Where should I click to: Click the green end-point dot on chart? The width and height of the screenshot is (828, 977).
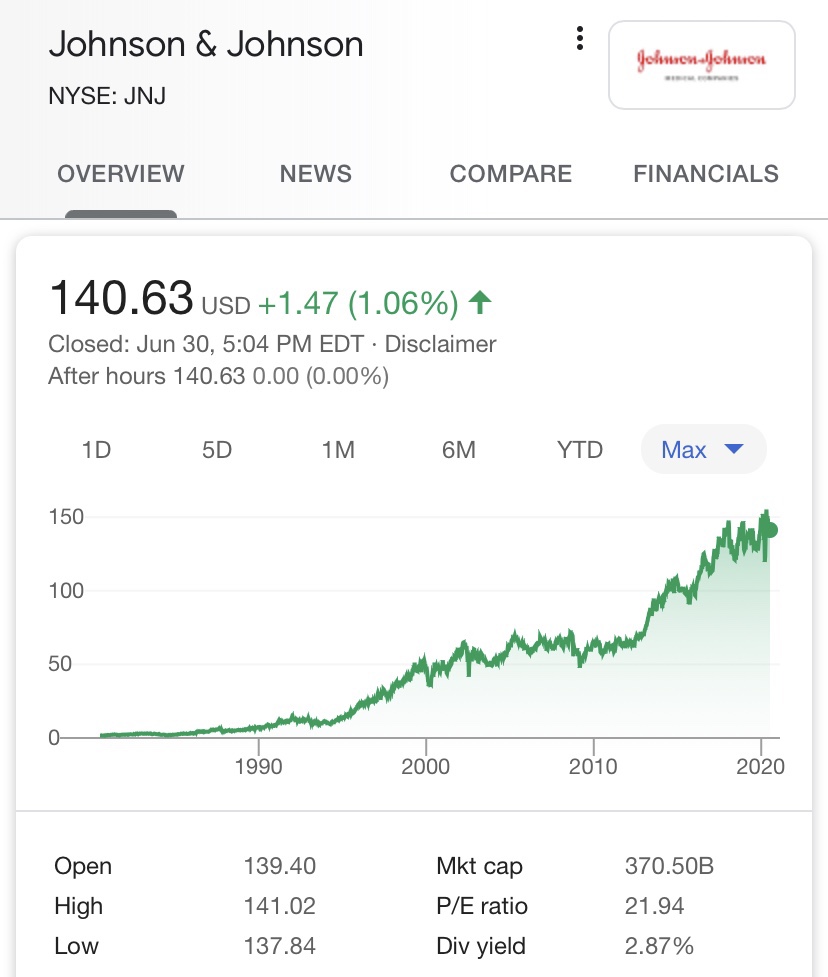(770, 531)
